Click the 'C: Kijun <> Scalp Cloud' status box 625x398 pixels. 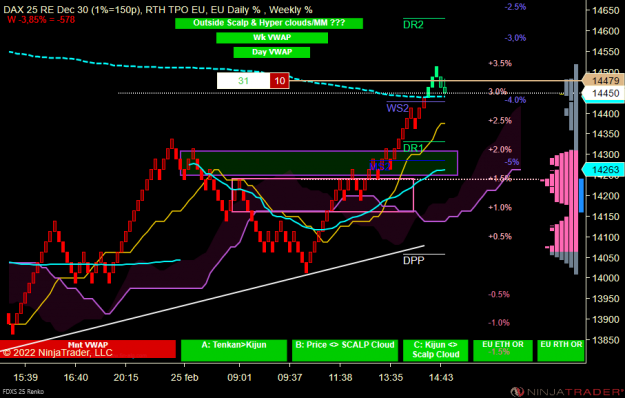coord(436,350)
